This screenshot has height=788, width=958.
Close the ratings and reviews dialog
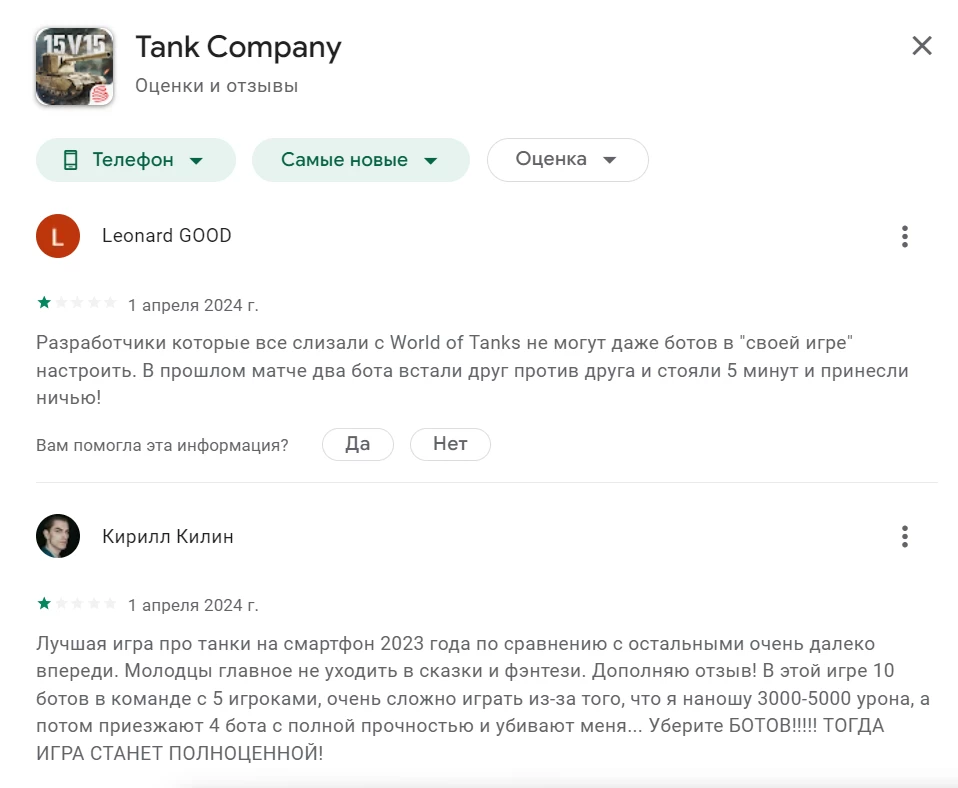921,46
